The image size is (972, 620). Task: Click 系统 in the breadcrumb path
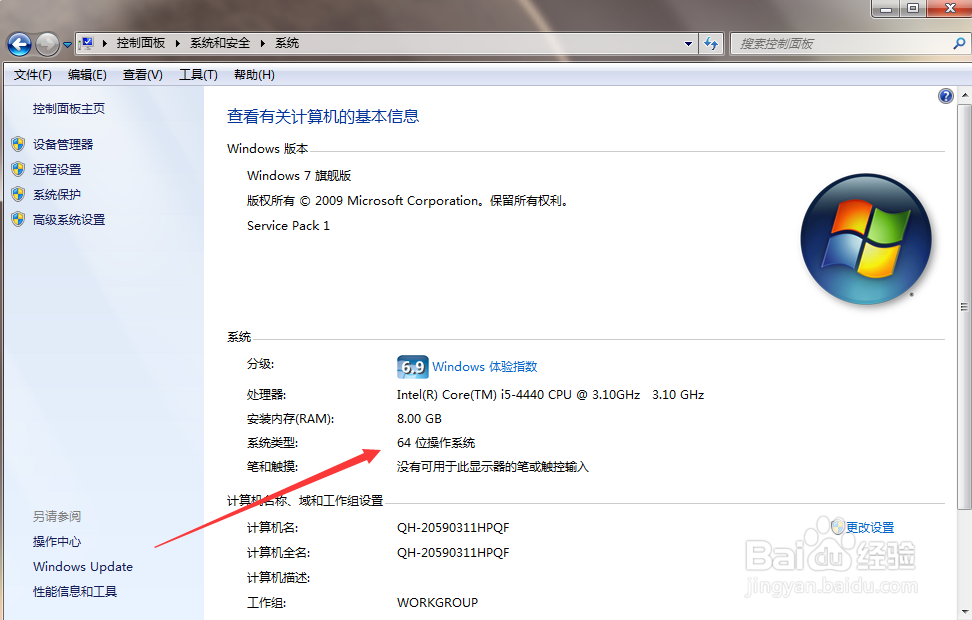(287, 43)
